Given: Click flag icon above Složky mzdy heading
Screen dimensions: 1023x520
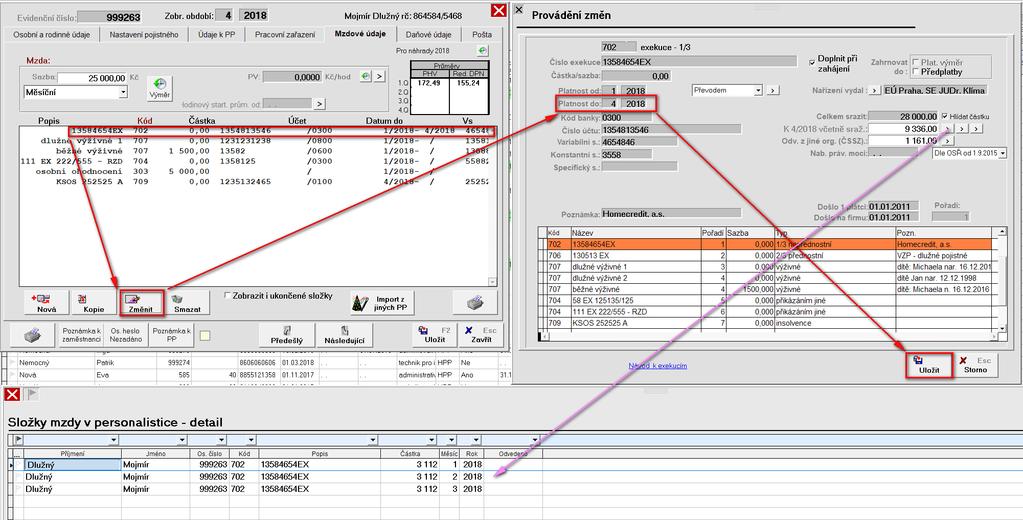Looking at the screenshot, I should pyautogui.click(x=31, y=394).
